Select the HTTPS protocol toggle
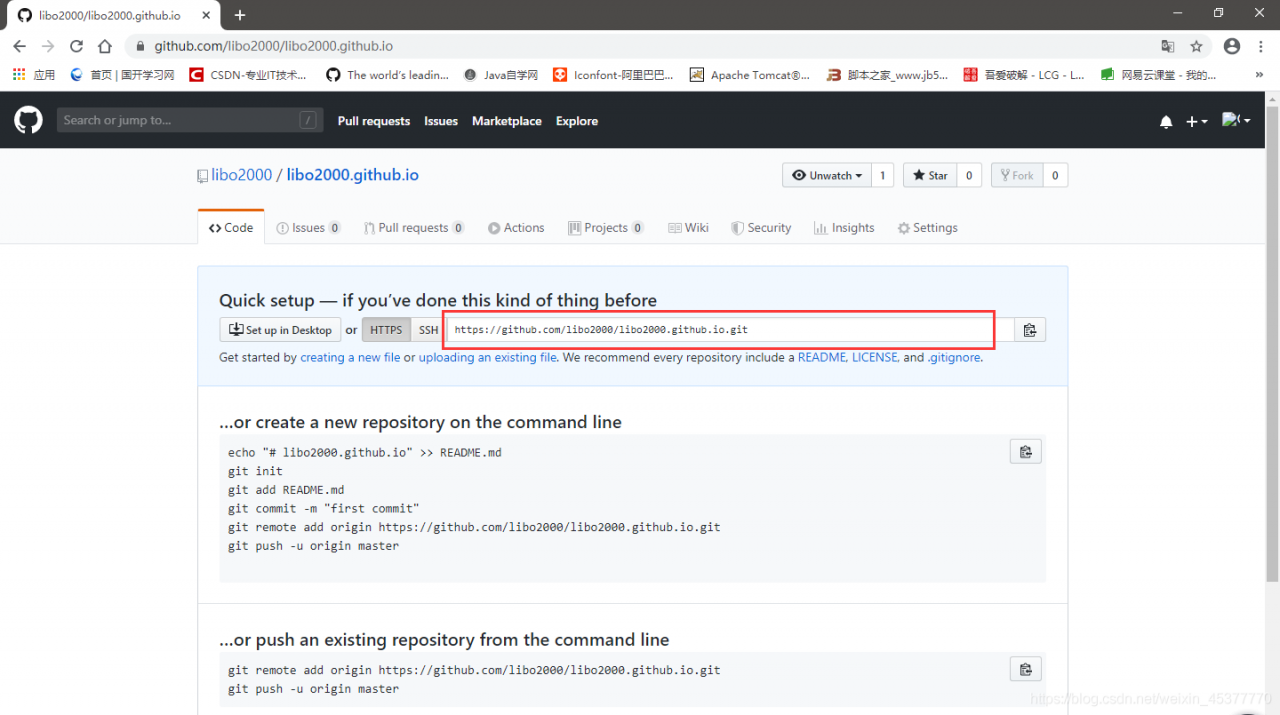 (x=386, y=330)
